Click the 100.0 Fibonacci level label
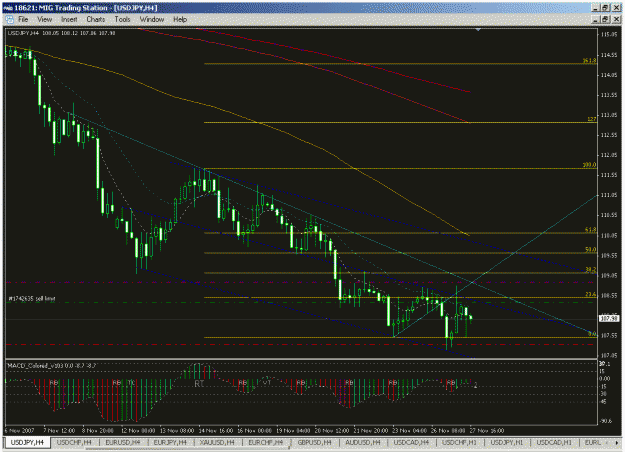625x452 pixels. point(590,165)
